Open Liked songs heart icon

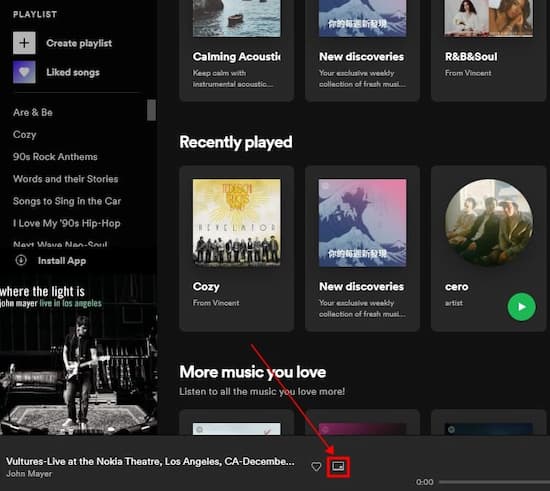24,72
